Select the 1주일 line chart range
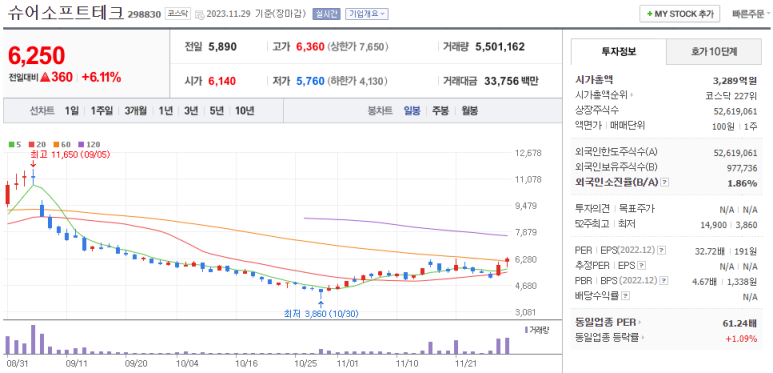The width and height of the screenshot is (773, 373). tap(102, 111)
